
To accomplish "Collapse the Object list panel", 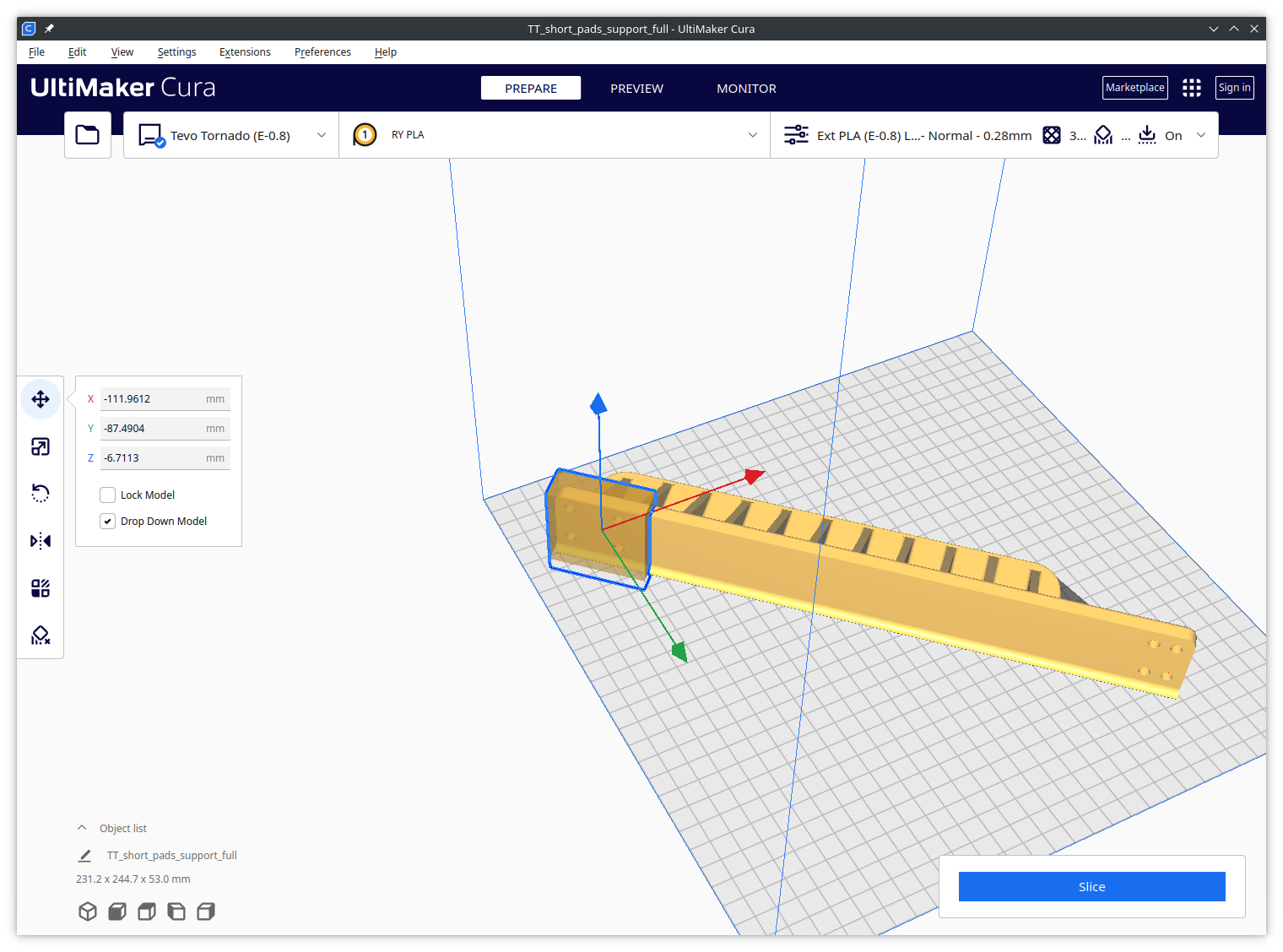I will click(x=81, y=828).
